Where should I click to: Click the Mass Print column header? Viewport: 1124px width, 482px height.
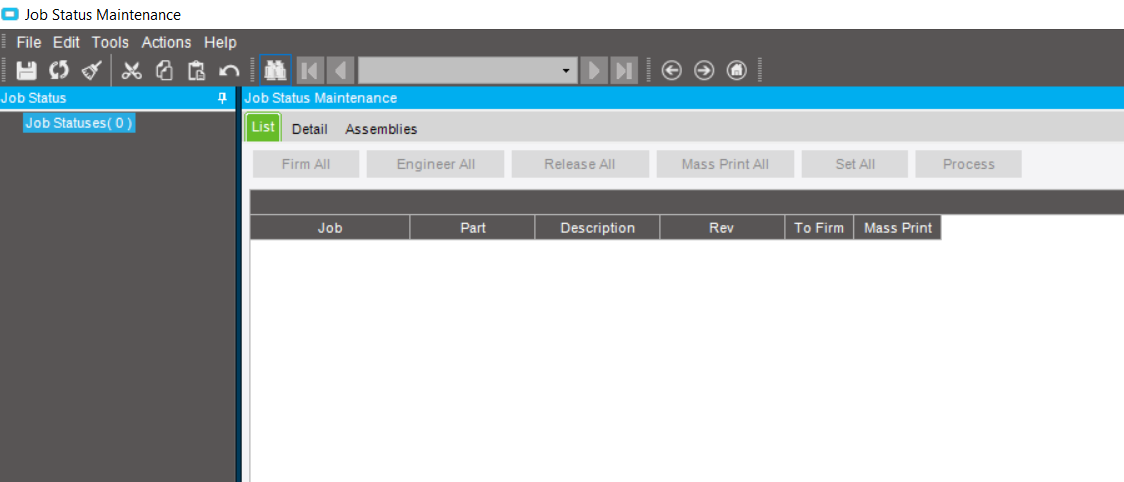(x=898, y=228)
